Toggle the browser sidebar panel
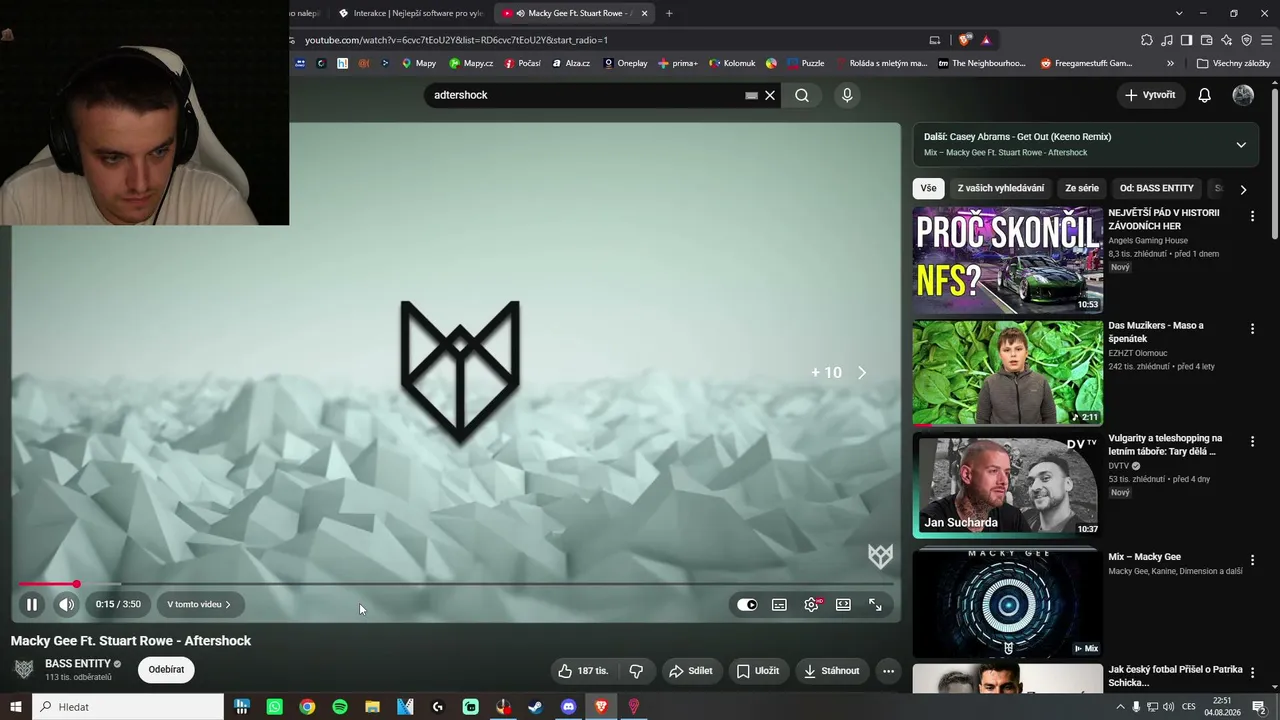The image size is (1280, 720). [x=1186, y=40]
